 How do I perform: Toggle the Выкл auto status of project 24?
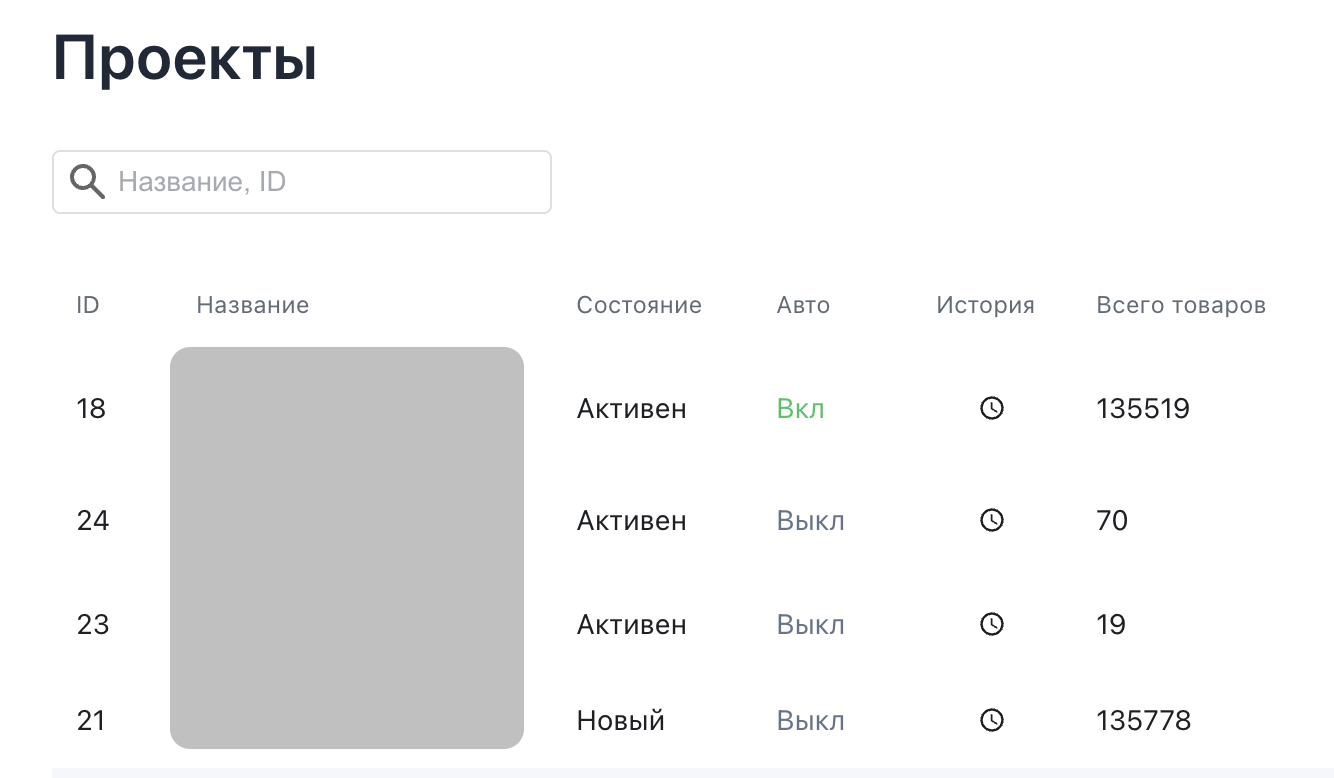click(x=810, y=520)
